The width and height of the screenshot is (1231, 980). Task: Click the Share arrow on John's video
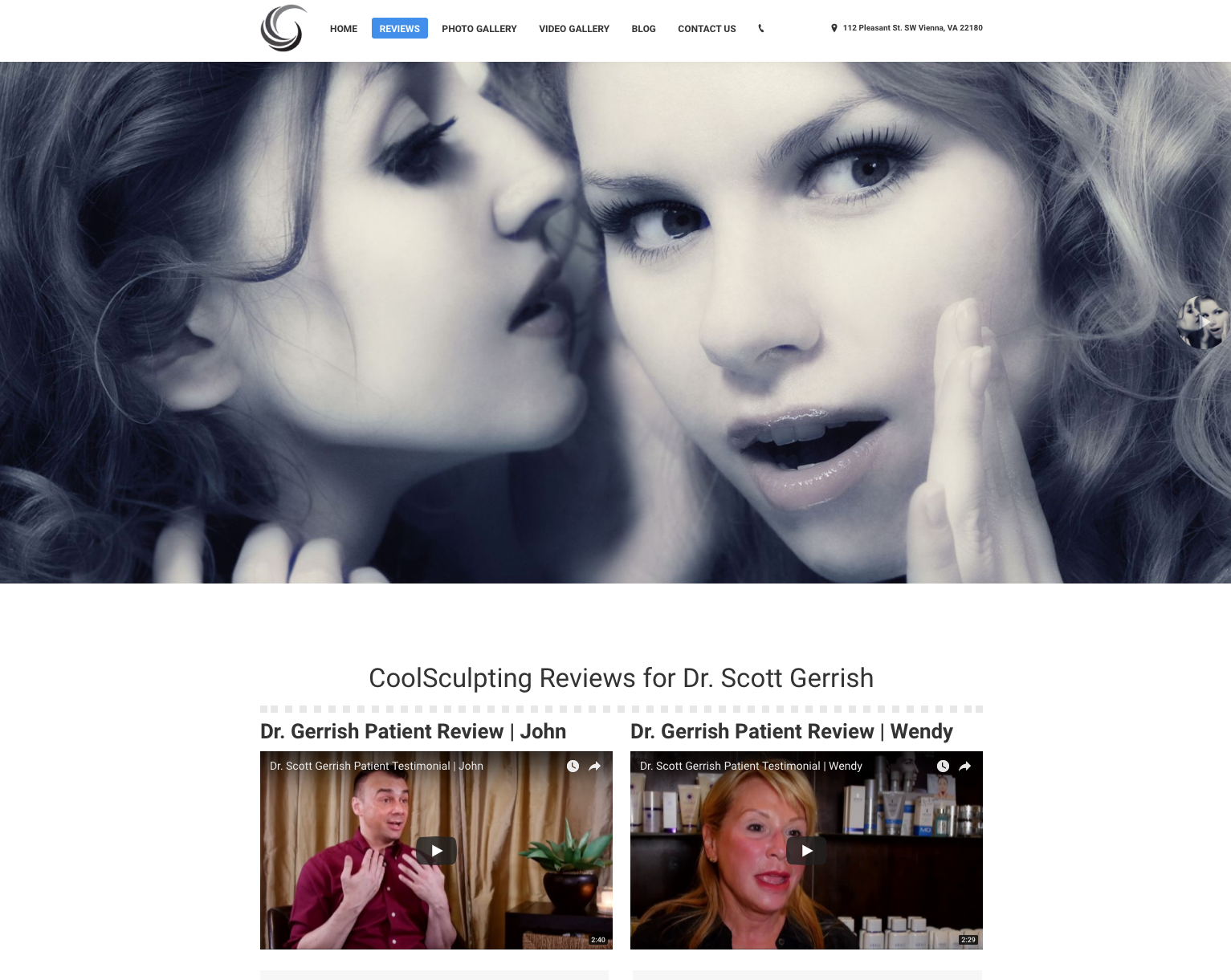(x=595, y=767)
